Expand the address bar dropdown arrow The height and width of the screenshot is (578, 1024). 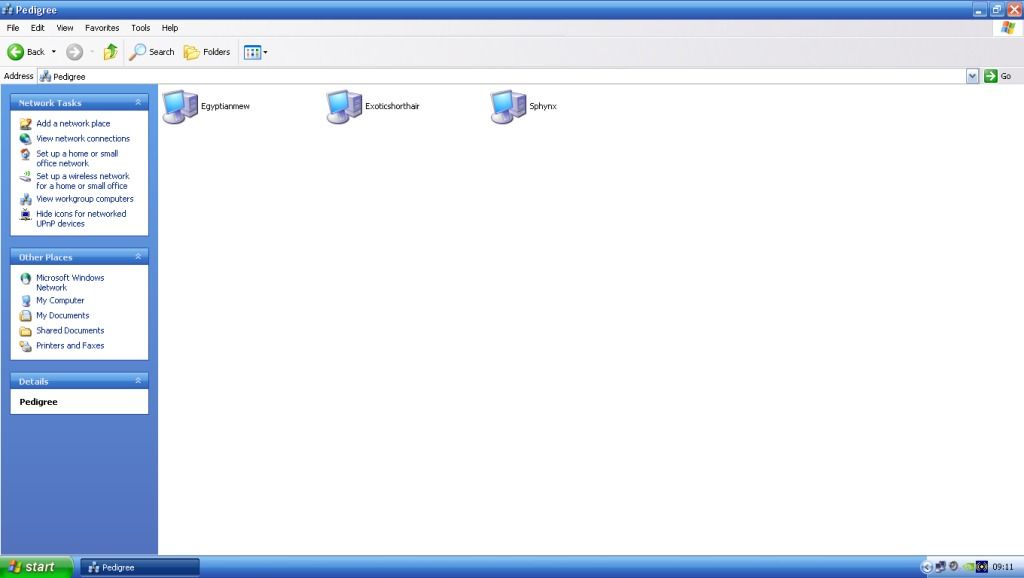[x=972, y=76]
